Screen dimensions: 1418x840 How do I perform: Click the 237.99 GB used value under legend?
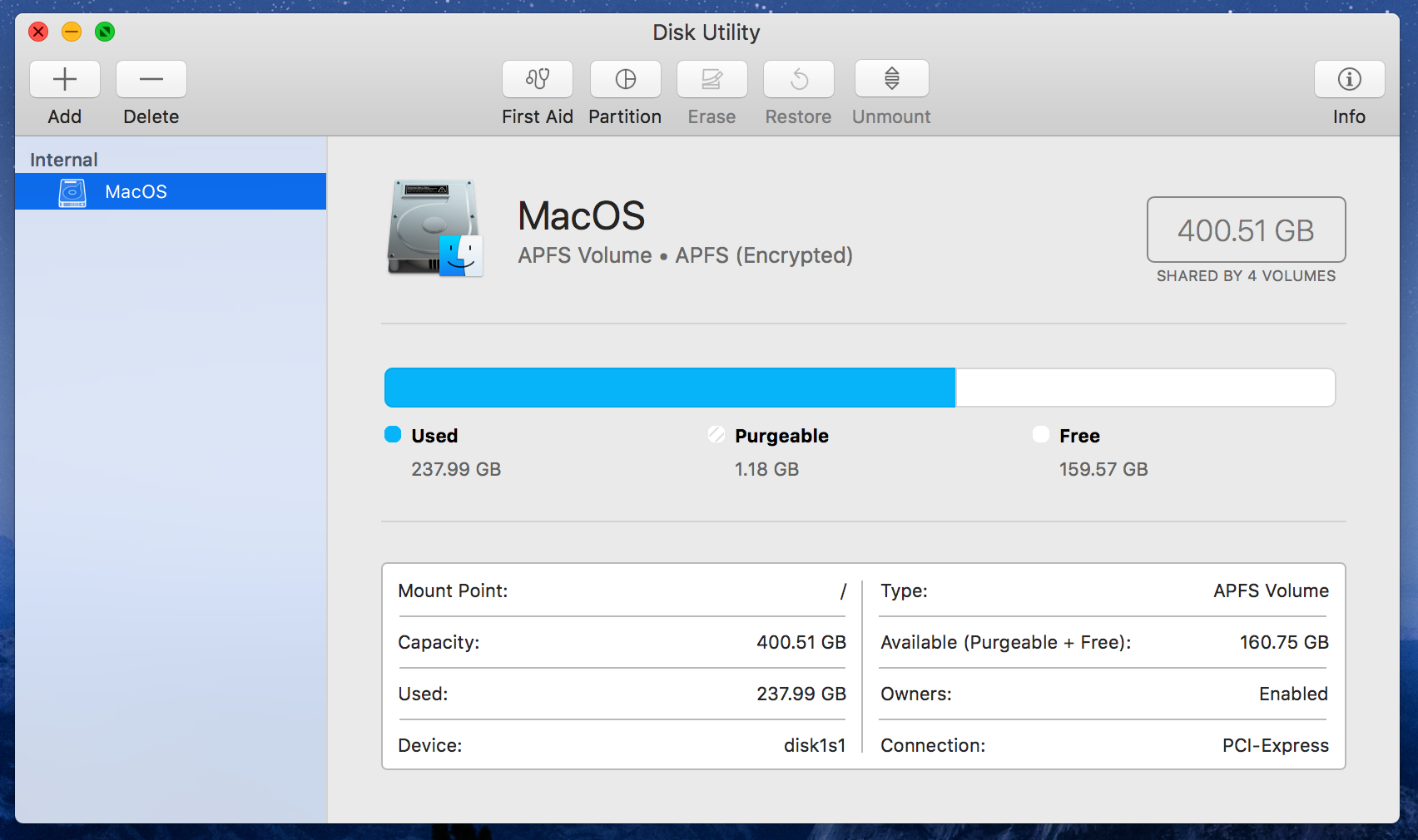coord(456,469)
